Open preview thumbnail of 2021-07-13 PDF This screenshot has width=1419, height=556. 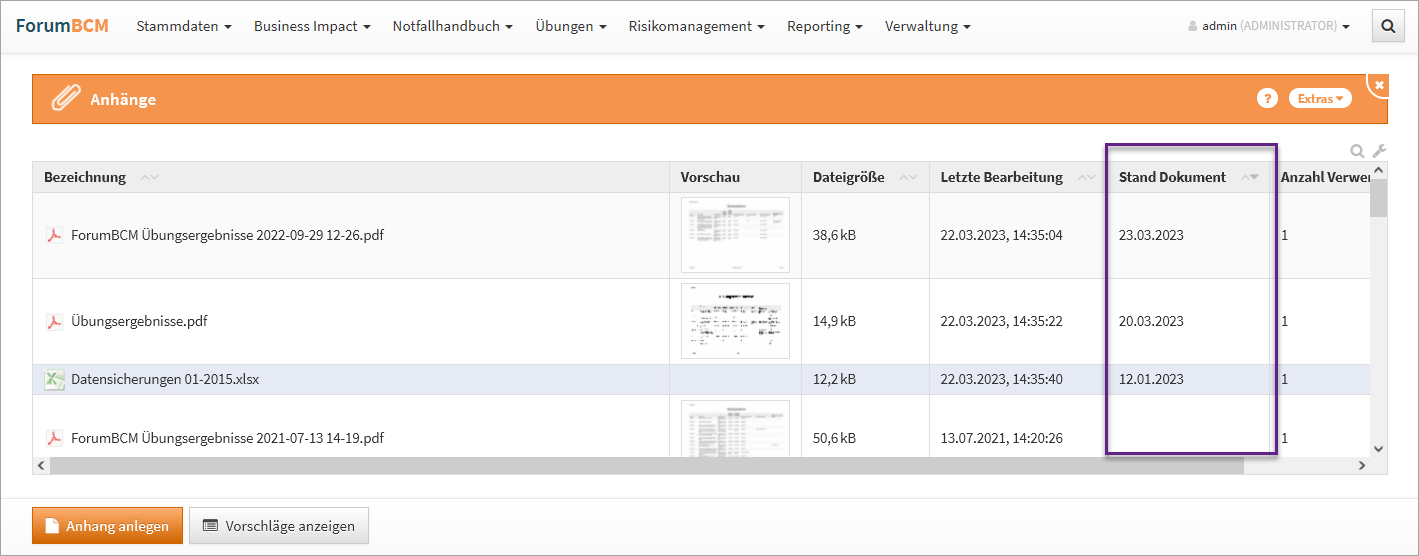[735, 429]
